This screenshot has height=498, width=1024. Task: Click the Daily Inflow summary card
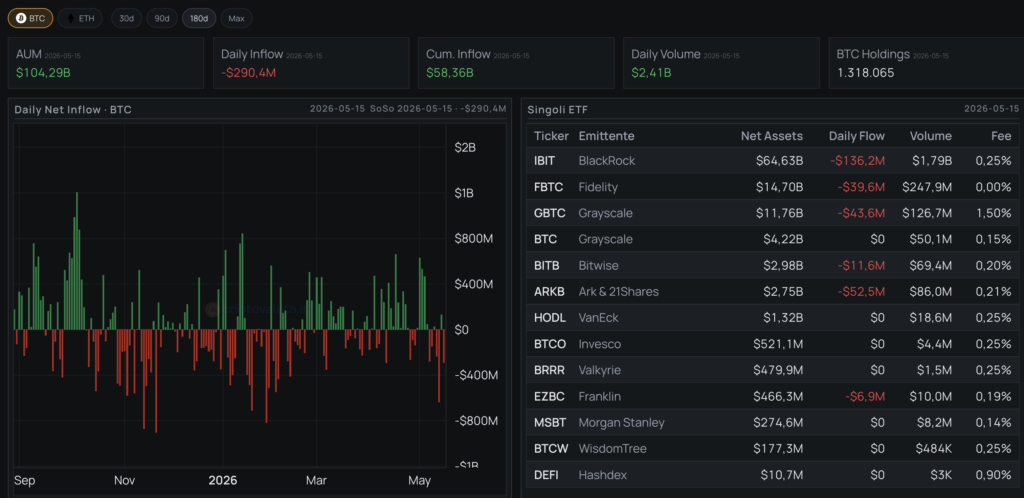[x=311, y=63]
